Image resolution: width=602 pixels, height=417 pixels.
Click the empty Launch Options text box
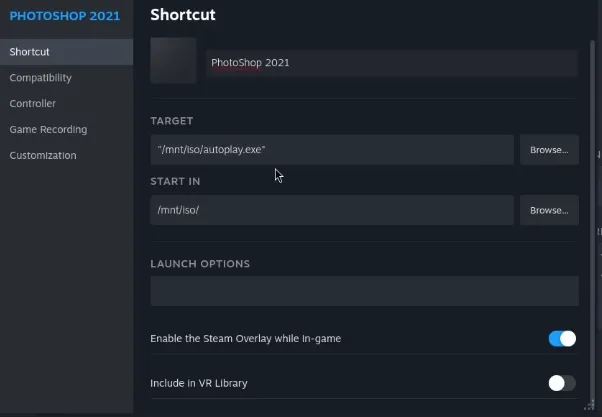[x=364, y=291]
